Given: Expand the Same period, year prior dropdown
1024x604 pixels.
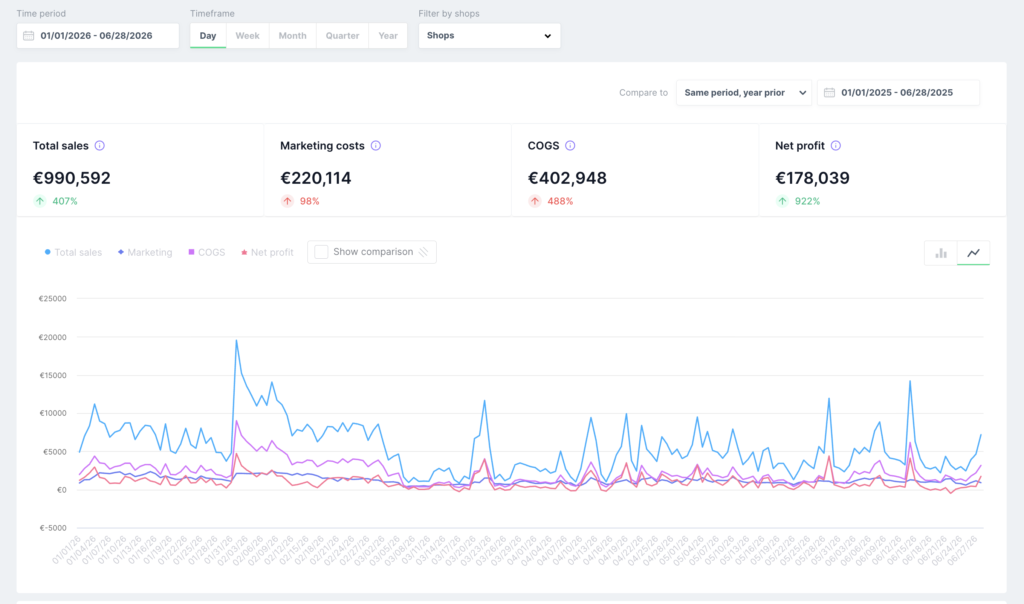Looking at the screenshot, I should coord(744,93).
